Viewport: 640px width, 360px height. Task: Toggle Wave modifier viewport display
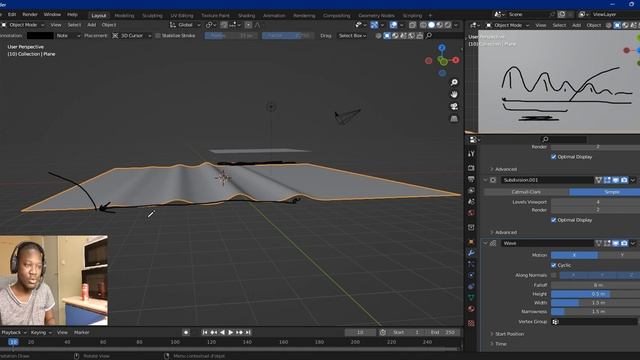616,243
